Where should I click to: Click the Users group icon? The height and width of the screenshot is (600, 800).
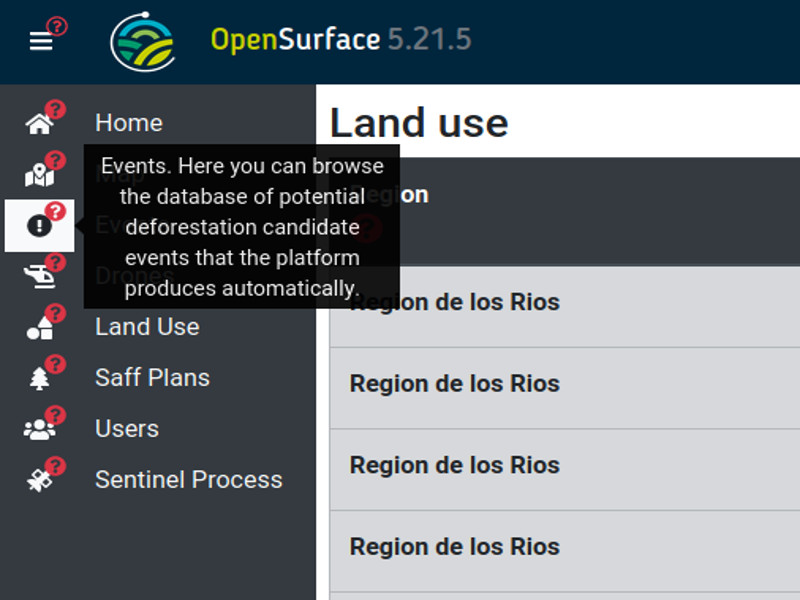(x=39, y=430)
